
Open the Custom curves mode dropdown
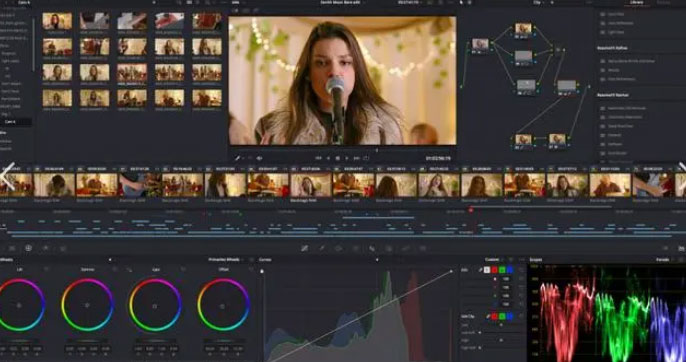495,260
